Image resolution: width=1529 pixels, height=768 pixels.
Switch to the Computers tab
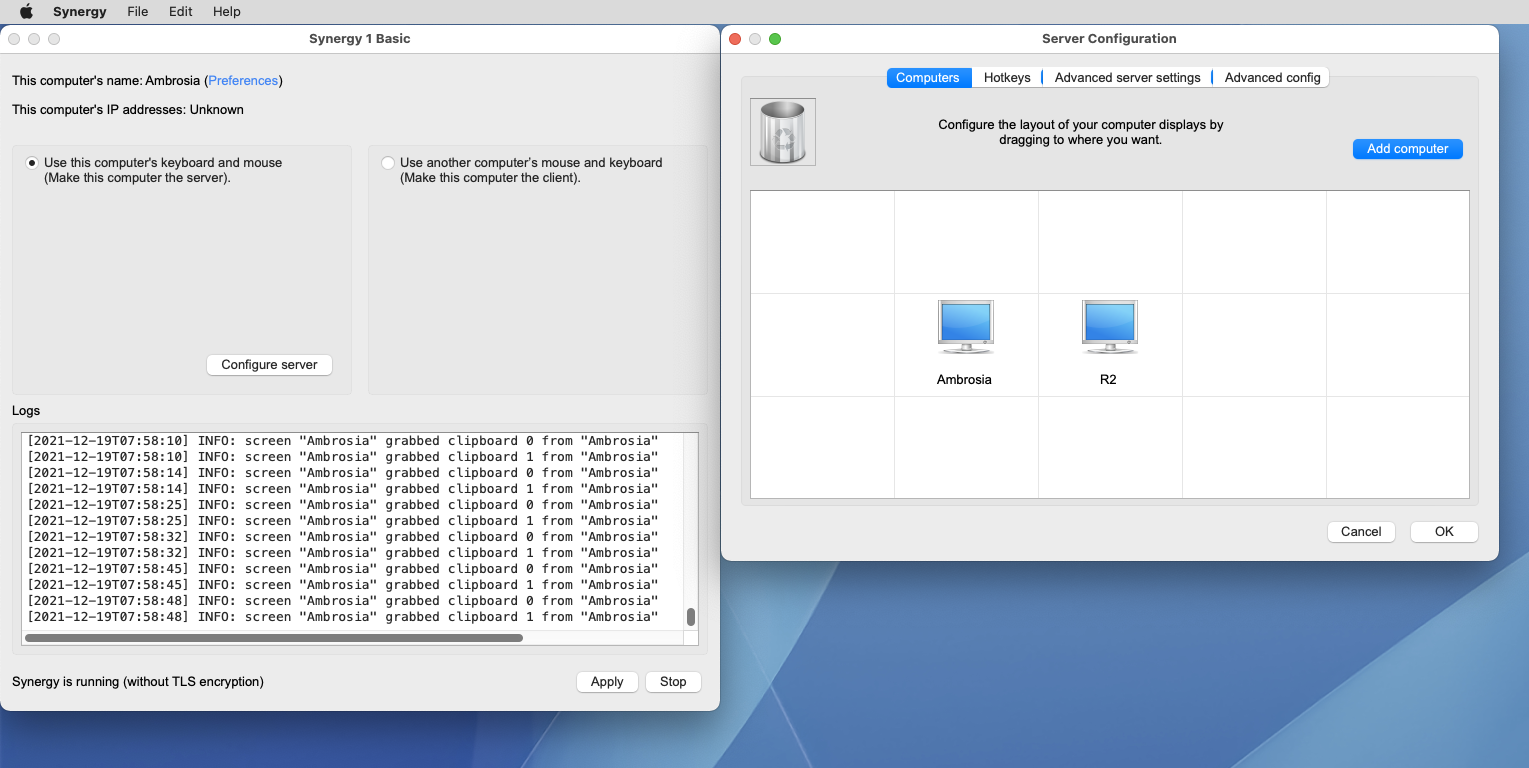click(928, 78)
